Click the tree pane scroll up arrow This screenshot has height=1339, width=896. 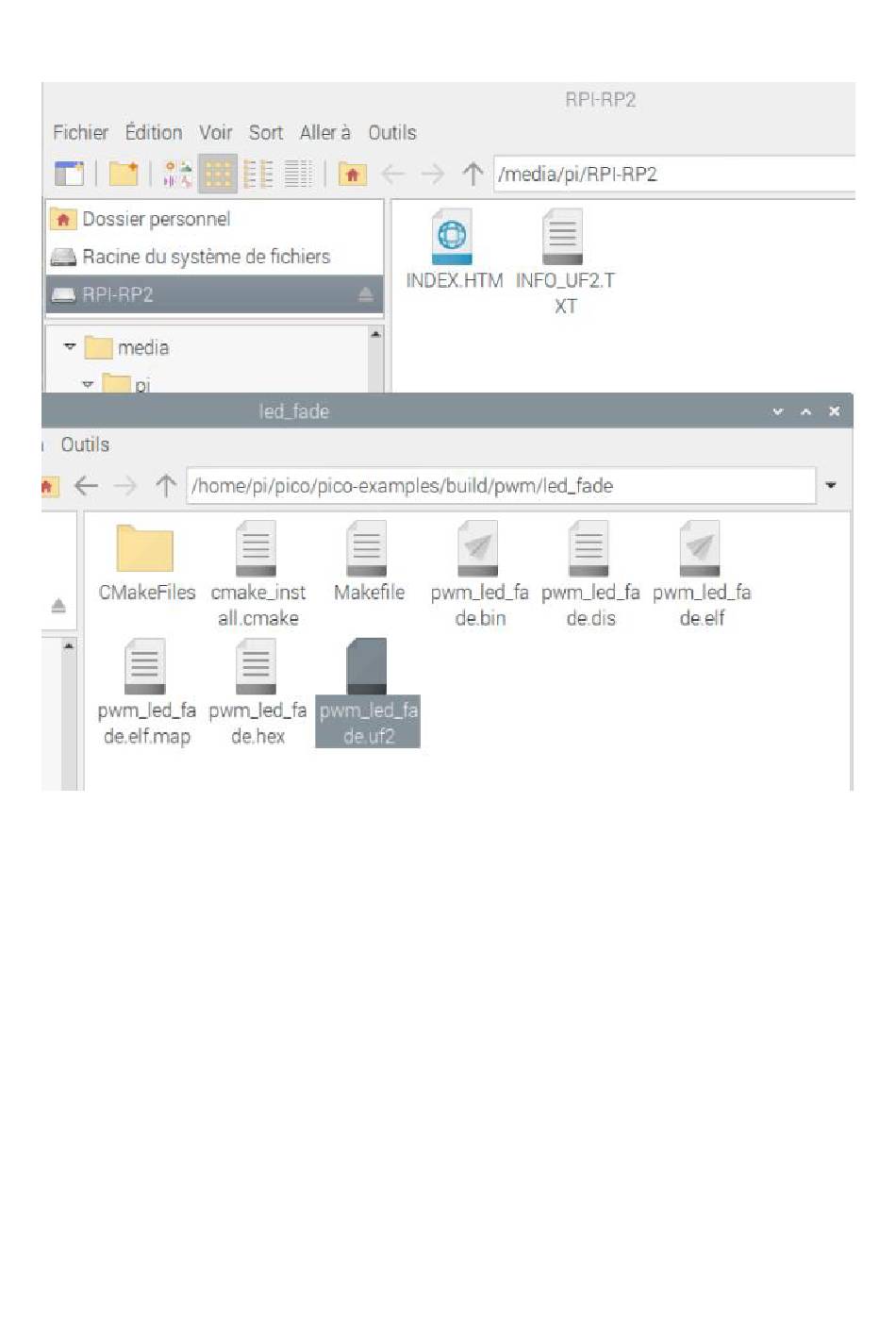(376, 334)
